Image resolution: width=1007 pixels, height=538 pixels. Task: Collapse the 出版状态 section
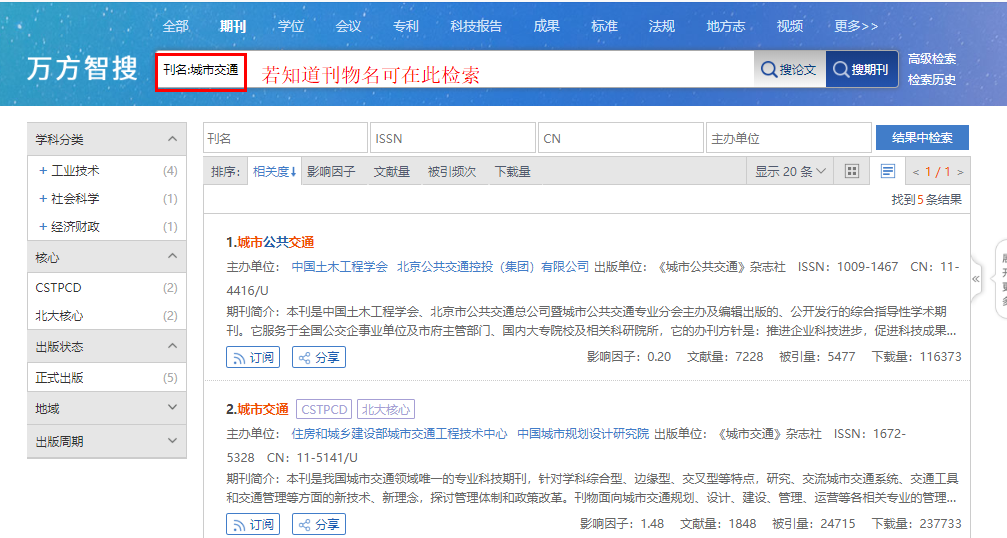[172, 346]
